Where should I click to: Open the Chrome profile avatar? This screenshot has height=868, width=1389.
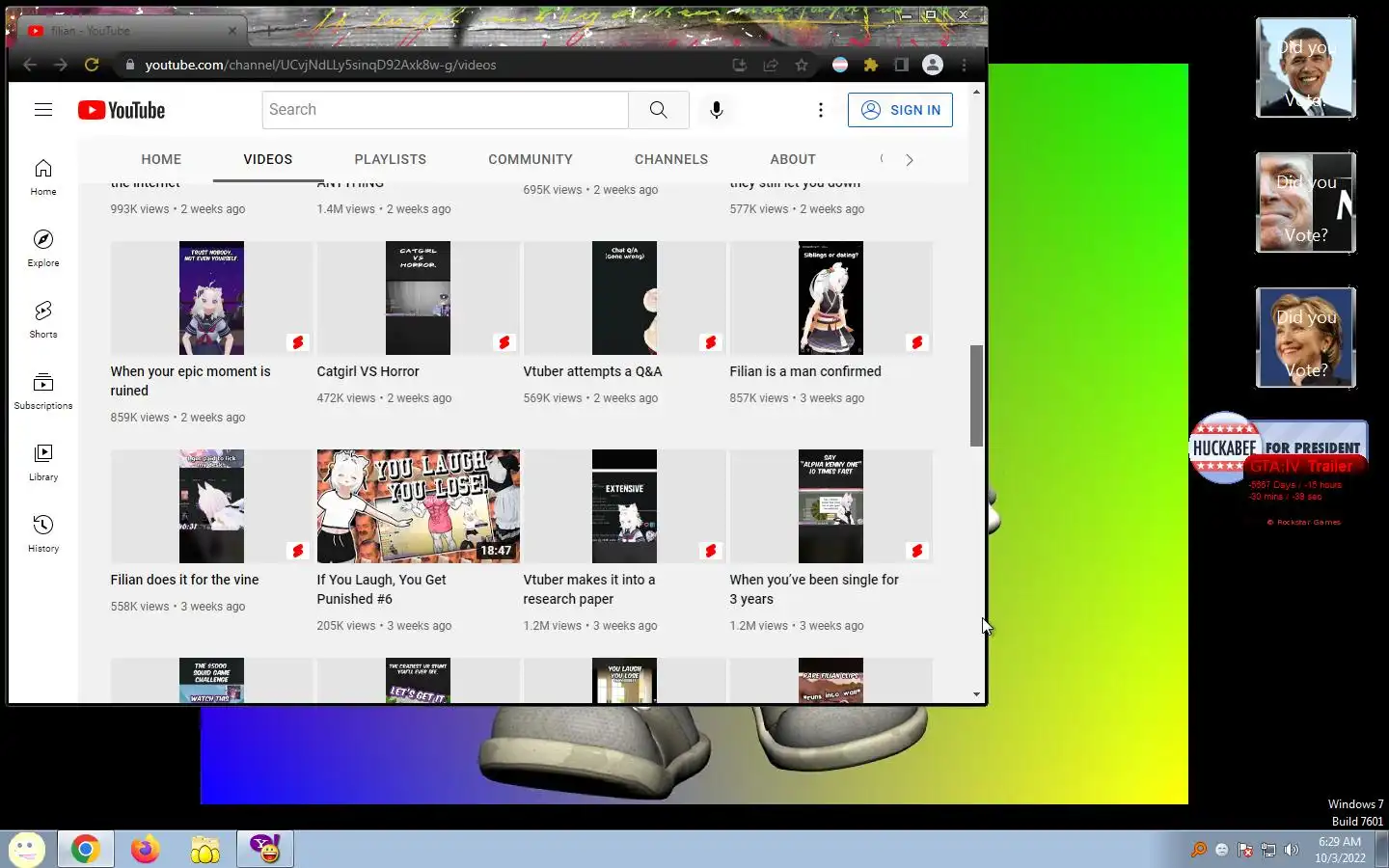point(933,65)
